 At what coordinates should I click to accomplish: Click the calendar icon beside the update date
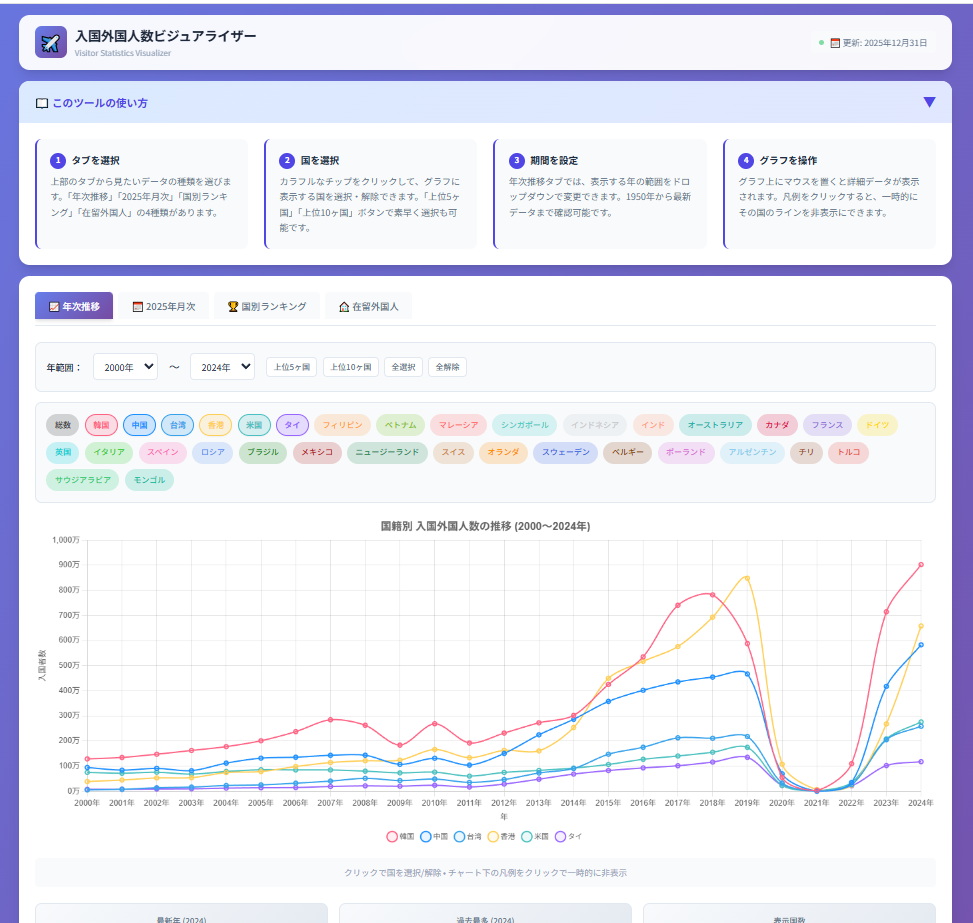835,43
